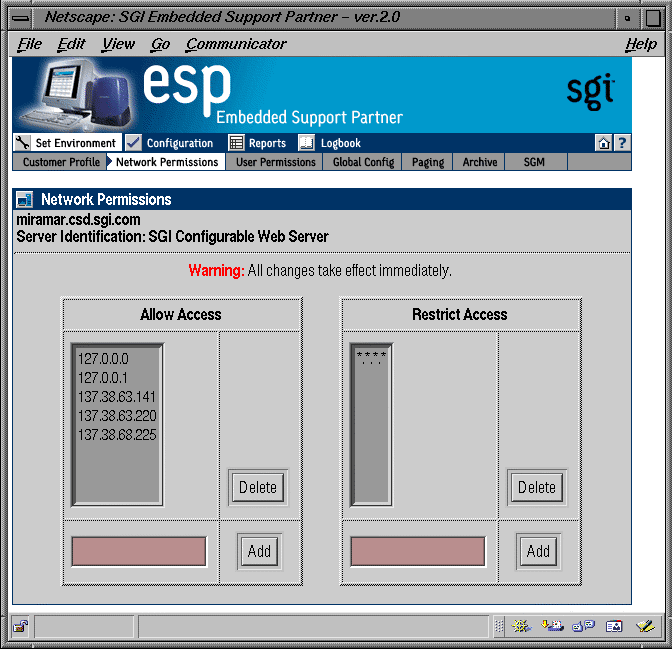Screen dimensions: 672x649
Task: Open the File menu
Action: pos(30,44)
